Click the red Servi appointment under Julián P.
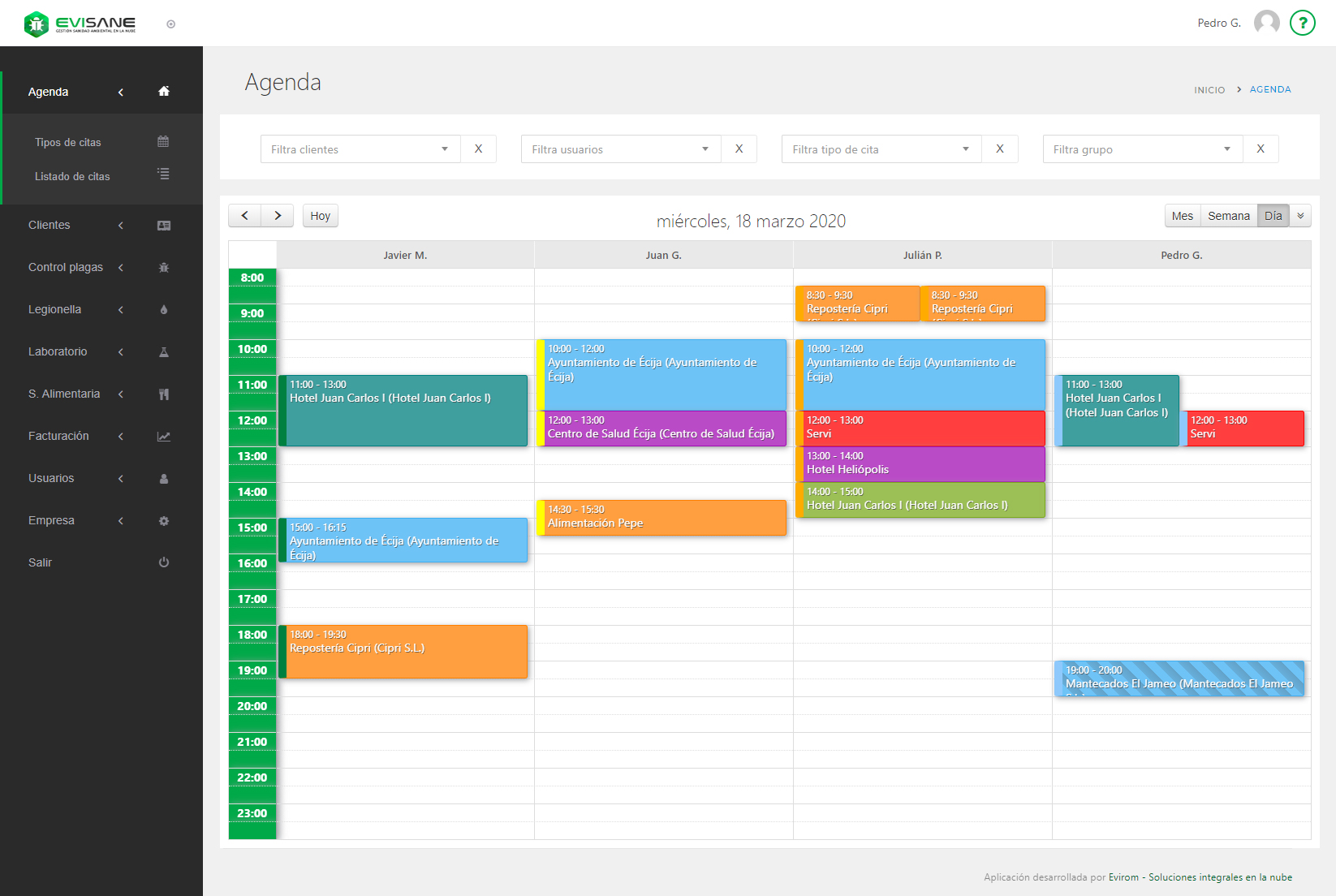The height and width of the screenshot is (896, 1336). click(x=921, y=428)
